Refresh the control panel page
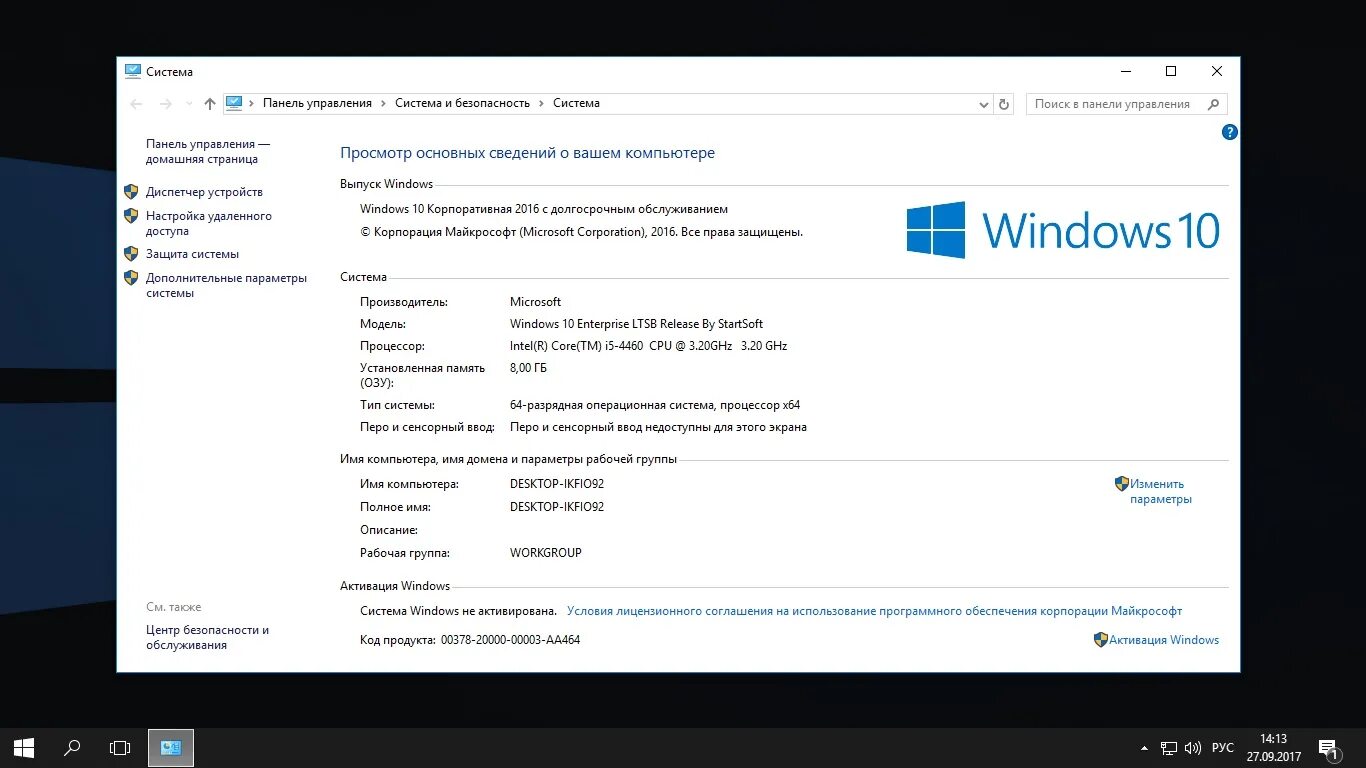Image resolution: width=1366 pixels, height=768 pixels. coord(1005,104)
